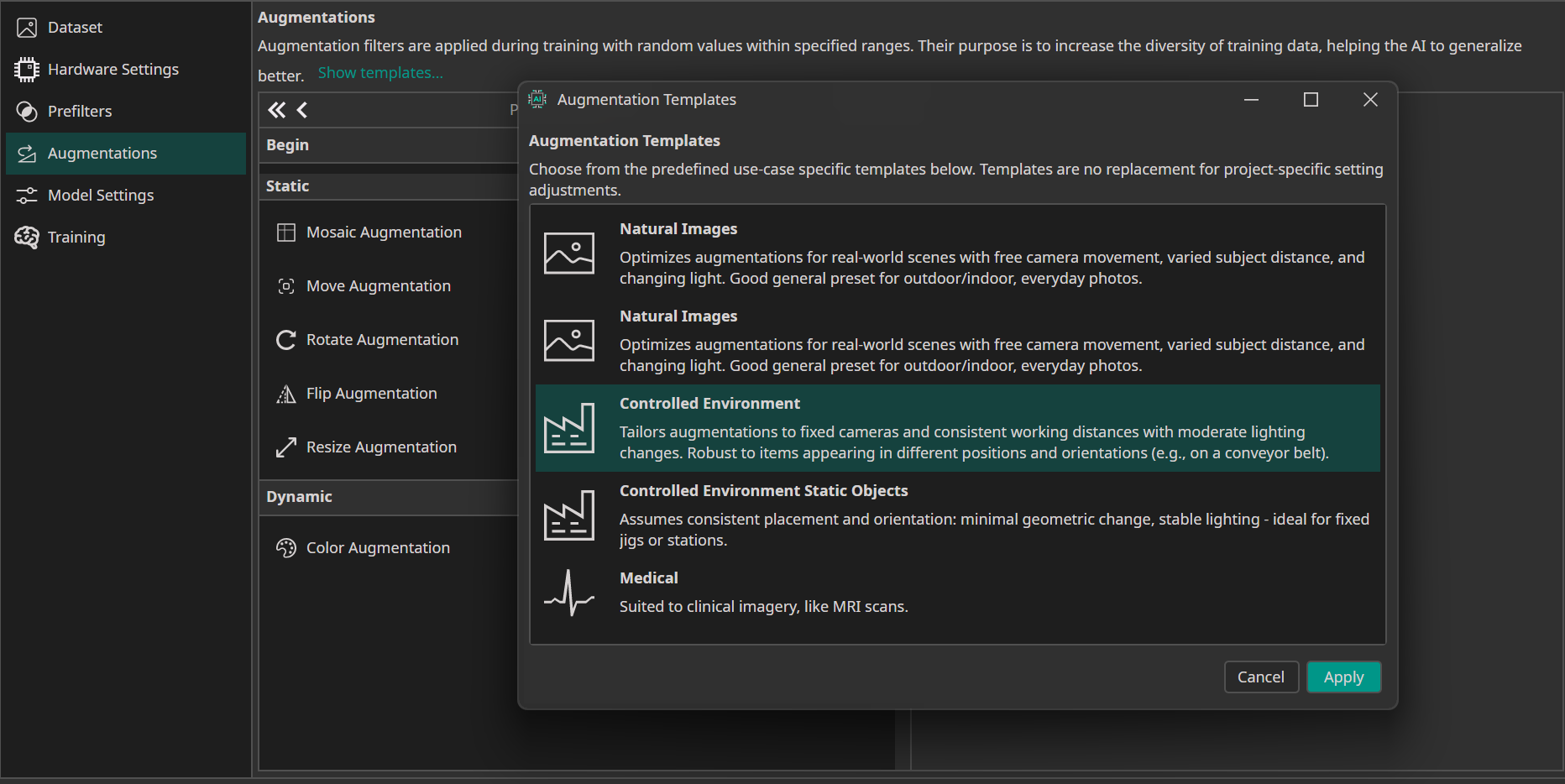Select the Mosaic Augmentation tool

coord(384,232)
